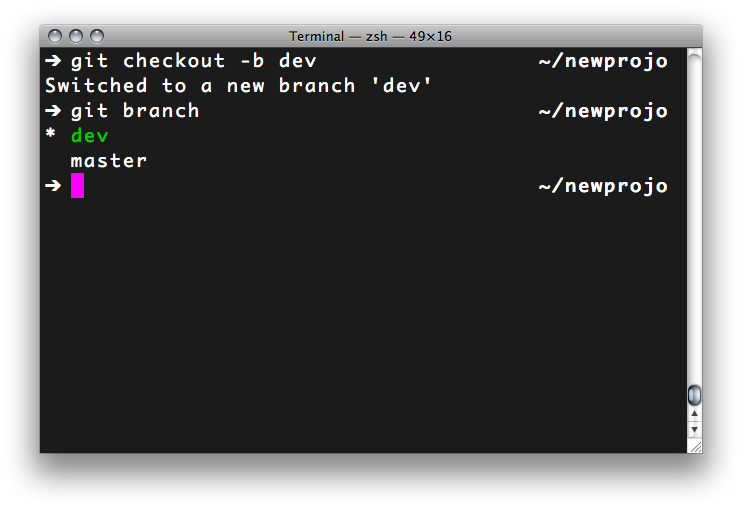Screen dimensions: 742x508
Task: Click the scrollbar down arrow
Action: 694,429
